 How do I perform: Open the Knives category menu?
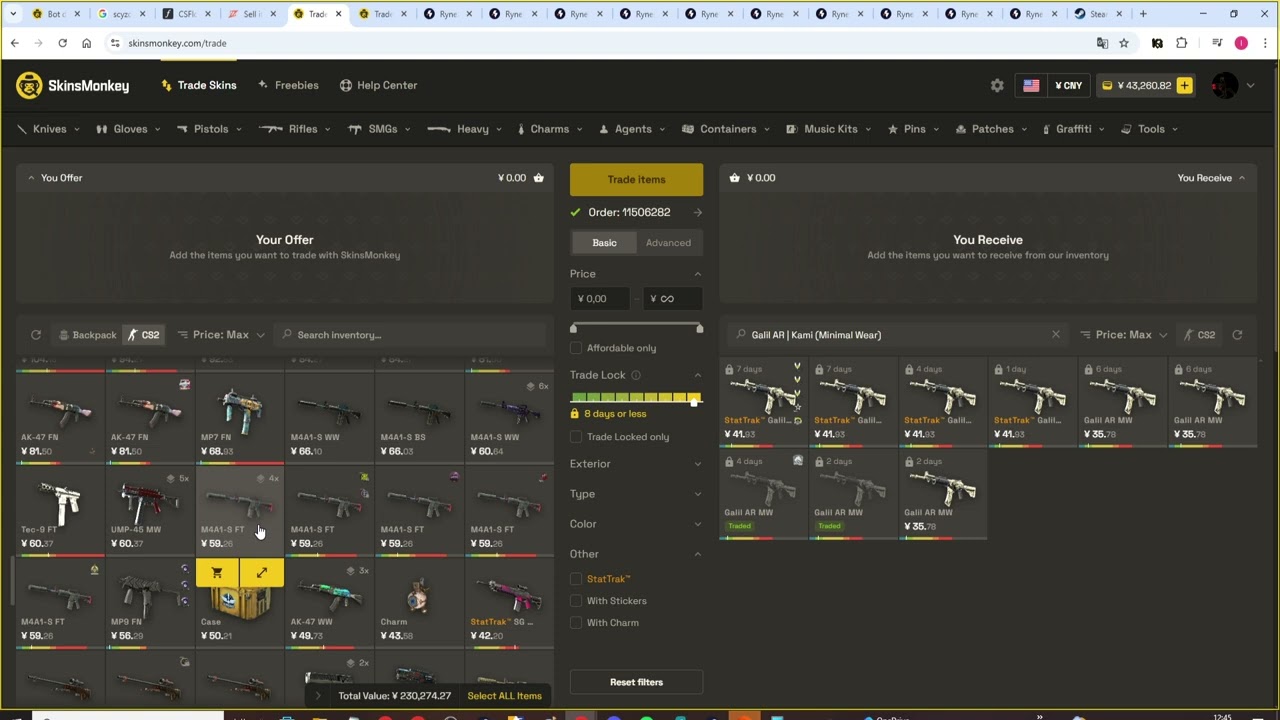coord(51,129)
